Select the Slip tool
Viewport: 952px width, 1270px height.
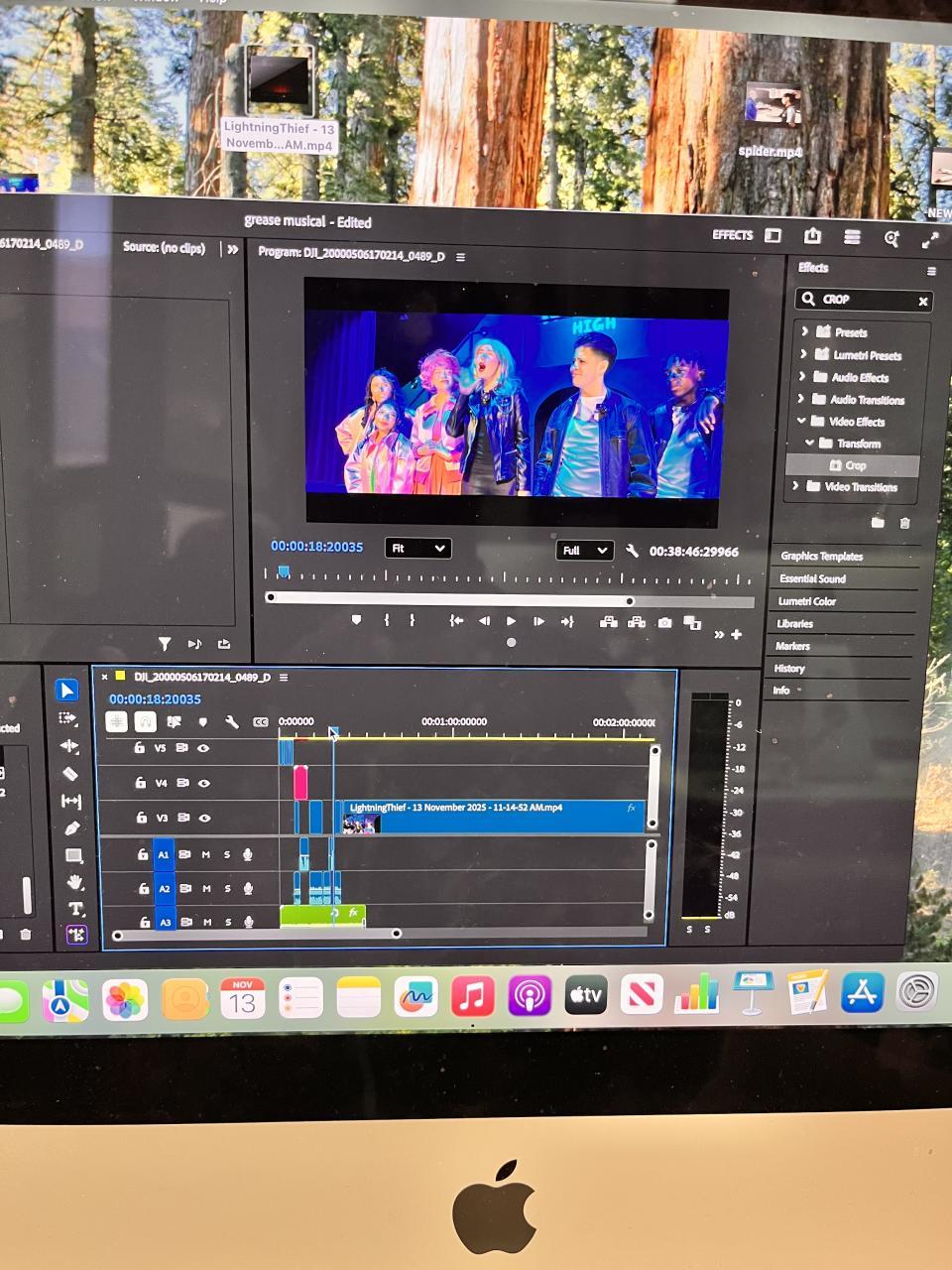pyautogui.click(x=71, y=801)
